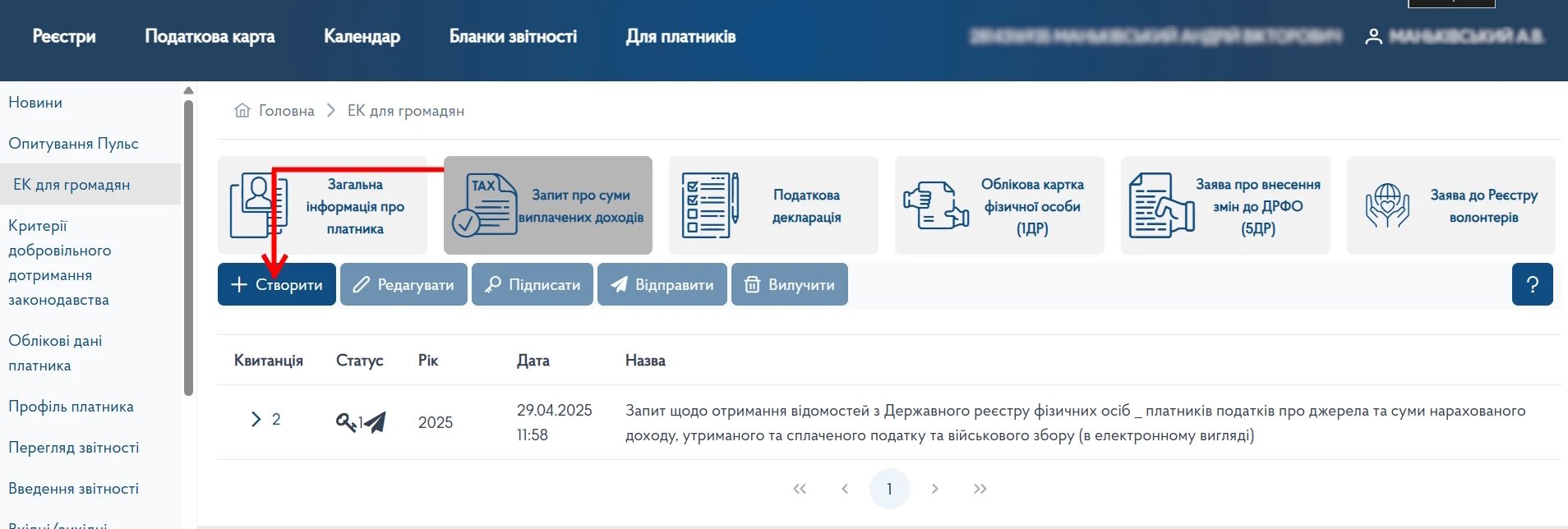The height and width of the screenshot is (529, 1568).
Task: Jump to the last page with double arrows
Action: [980, 489]
